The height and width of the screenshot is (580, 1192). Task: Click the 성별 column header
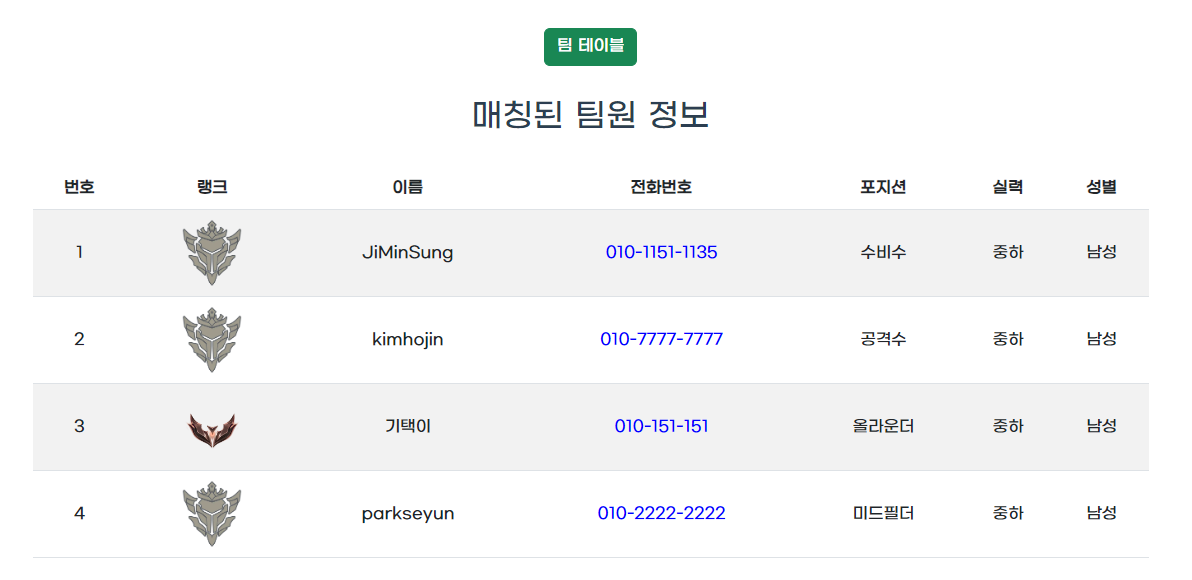(x=1102, y=187)
